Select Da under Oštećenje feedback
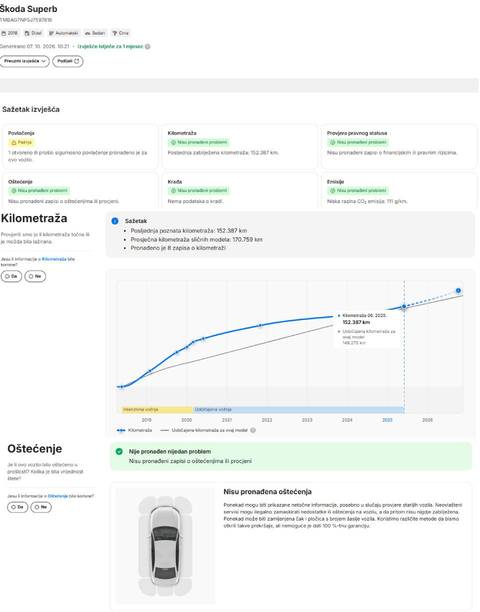Image resolution: width=480 pixels, height=612 pixels. pos(18,507)
